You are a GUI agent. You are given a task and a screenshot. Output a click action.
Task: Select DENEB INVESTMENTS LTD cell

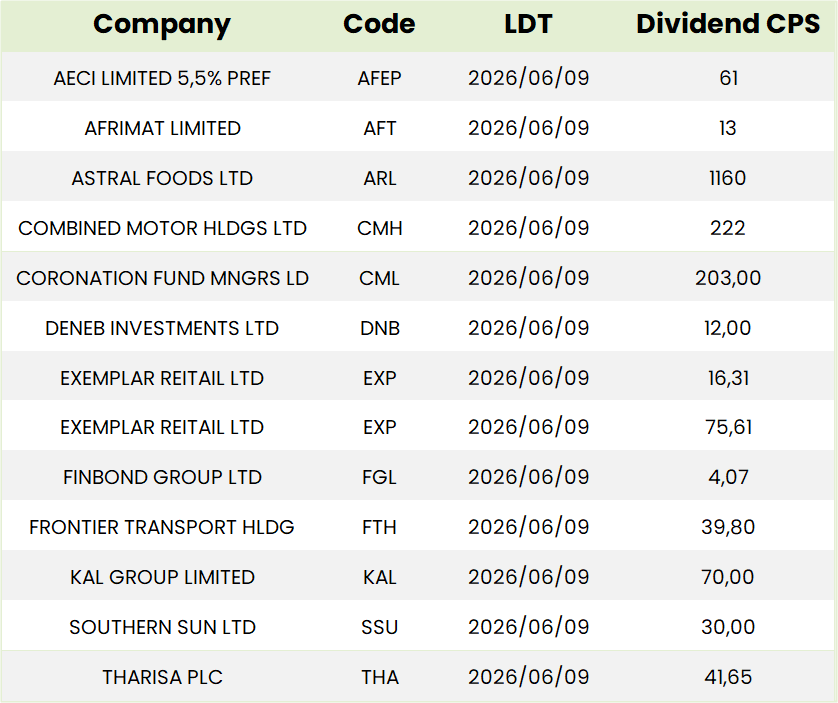pyautogui.click(x=162, y=328)
